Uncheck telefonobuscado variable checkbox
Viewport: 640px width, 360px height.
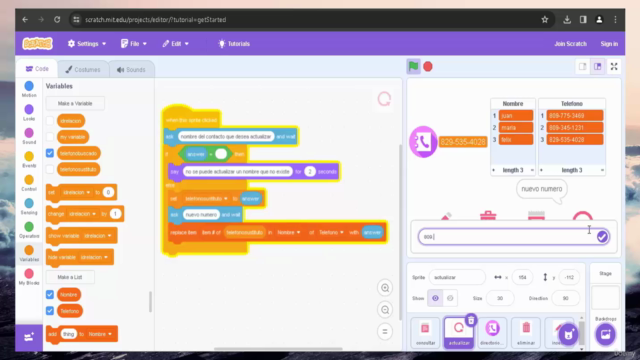tap(50, 153)
